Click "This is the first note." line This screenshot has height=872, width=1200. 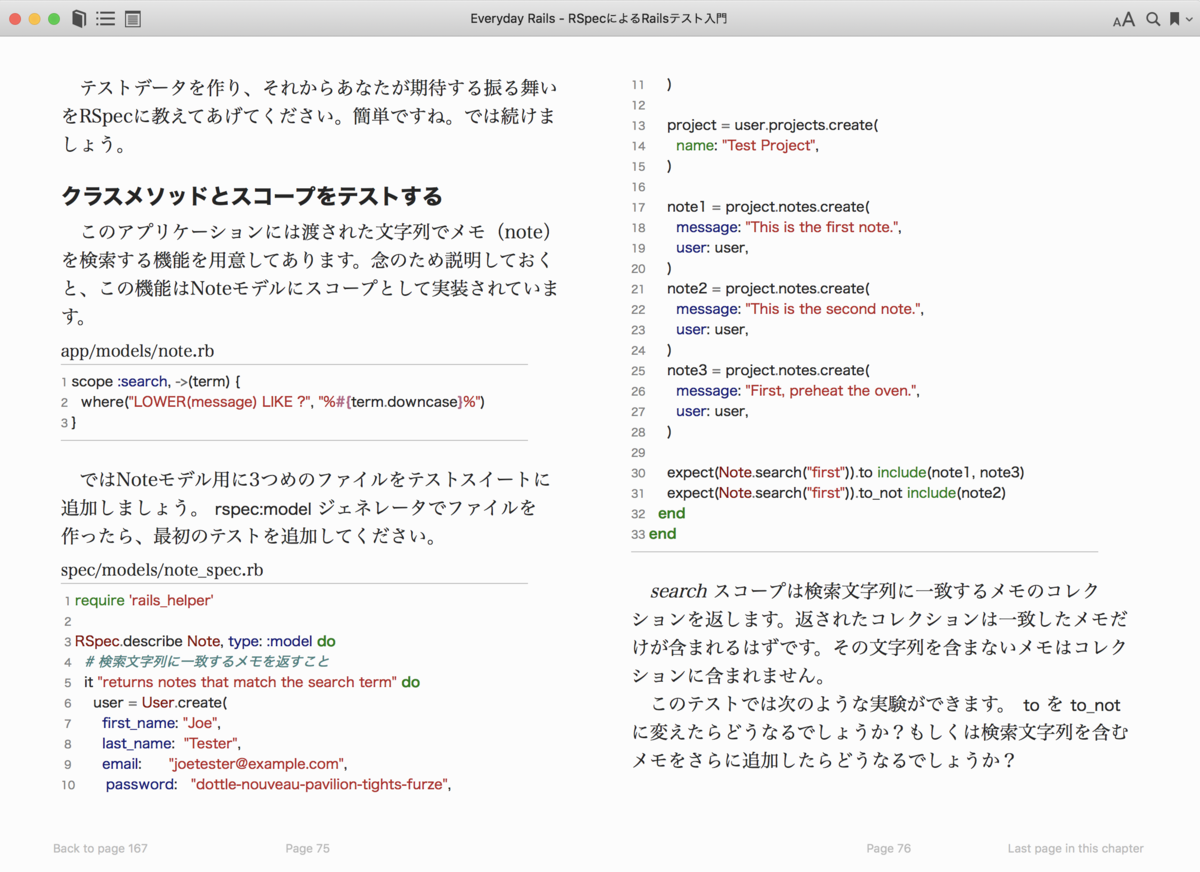tap(788, 227)
